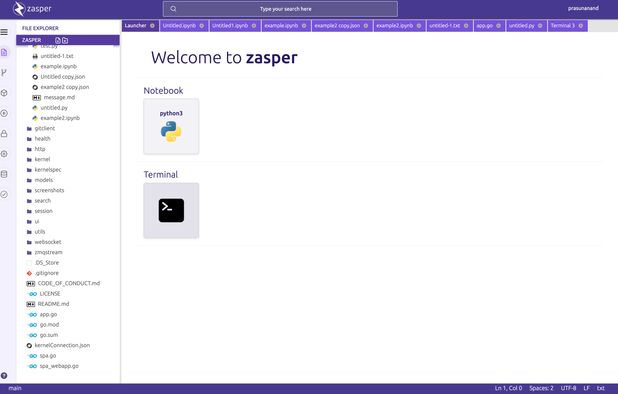Click the new file icon beside ZASPER
The width and height of the screenshot is (618, 394).
tap(58, 40)
